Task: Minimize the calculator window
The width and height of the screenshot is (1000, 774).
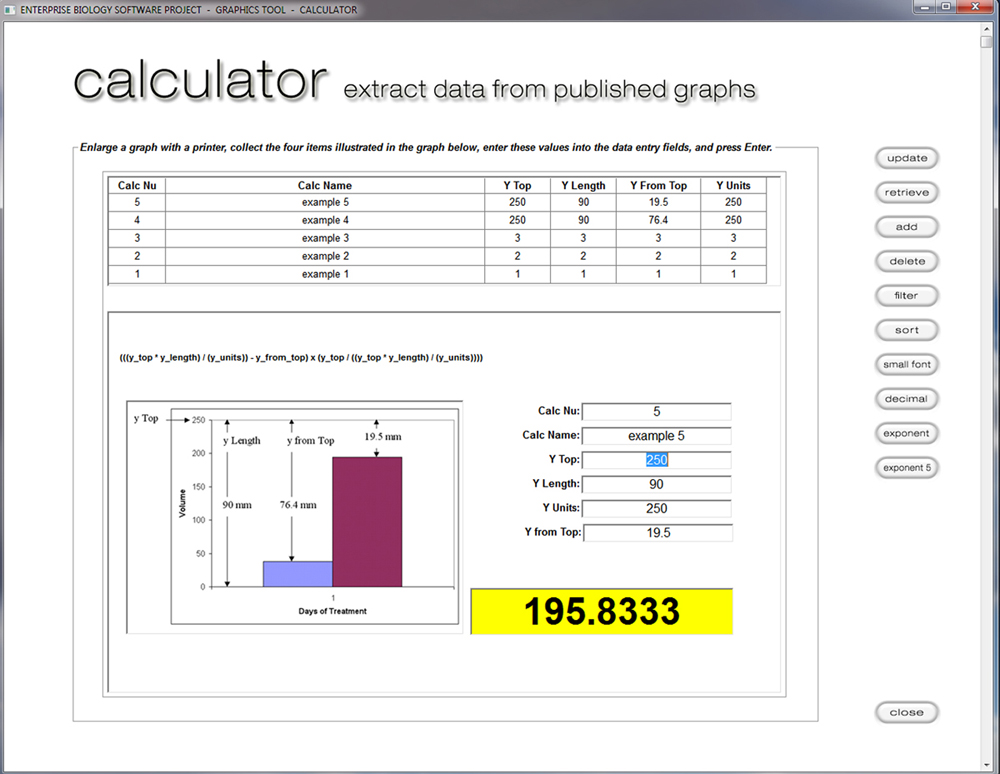Action: 923,7
